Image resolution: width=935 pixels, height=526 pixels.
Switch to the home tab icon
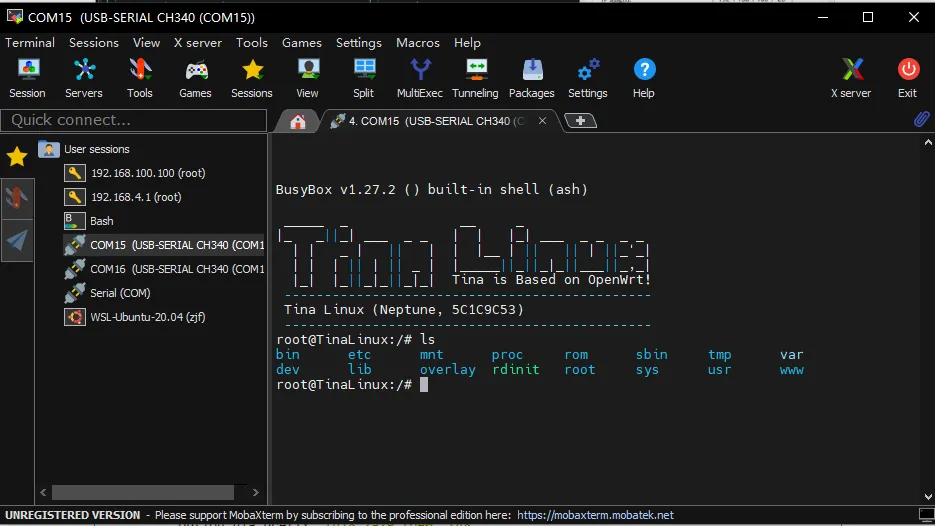297,121
